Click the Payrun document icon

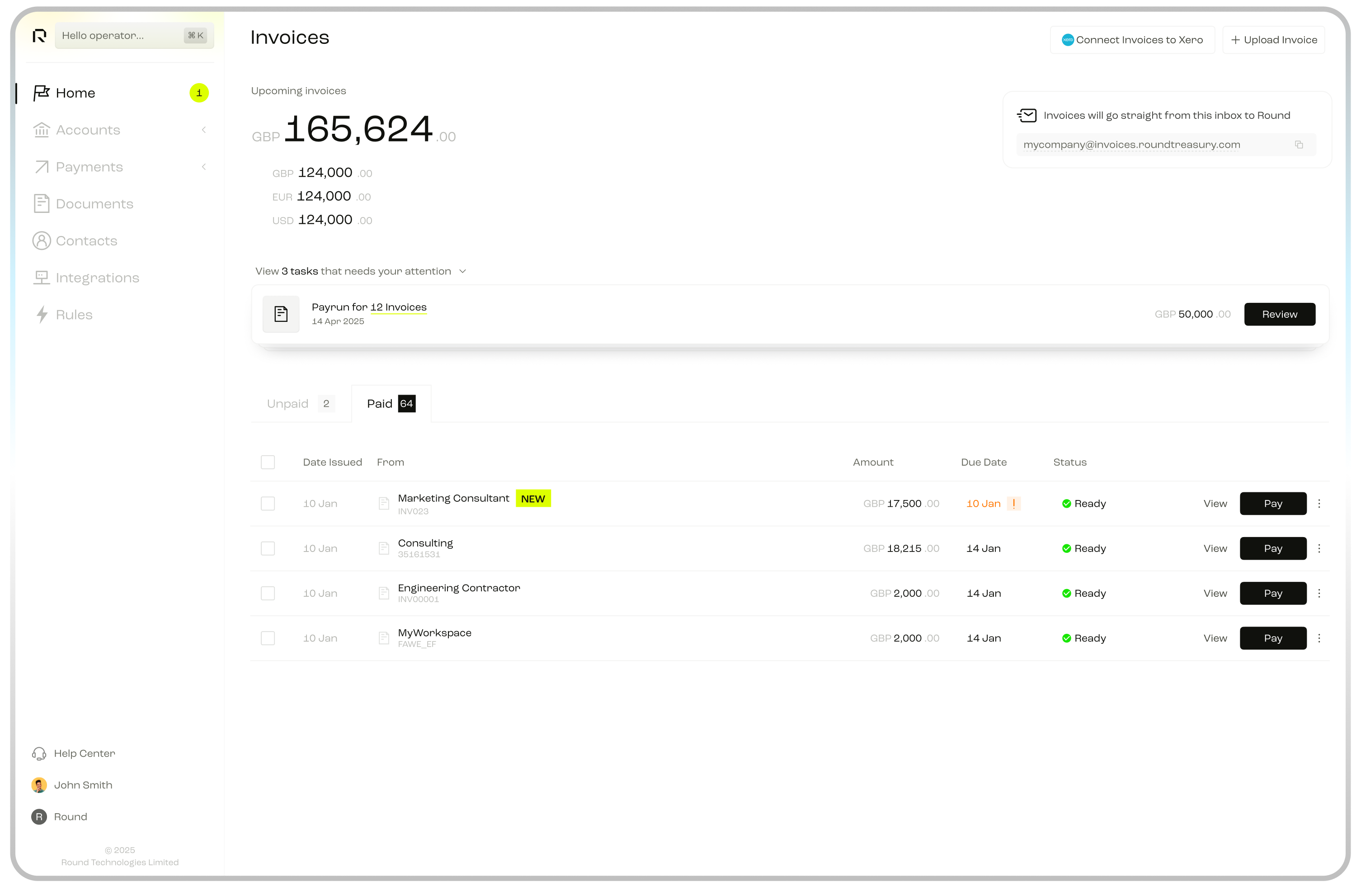coord(281,314)
